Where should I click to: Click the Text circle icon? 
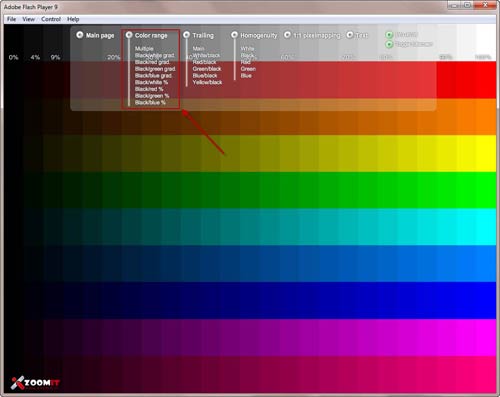(350, 35)
